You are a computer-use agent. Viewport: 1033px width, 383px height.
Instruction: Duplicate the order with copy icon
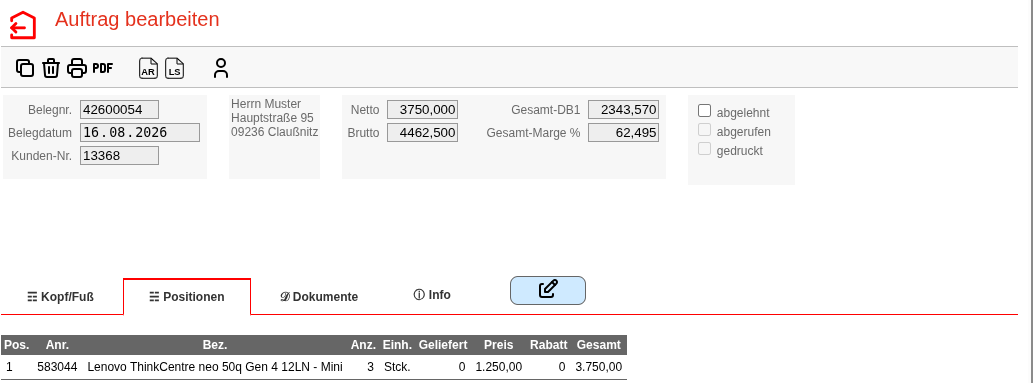click(24, 68)
